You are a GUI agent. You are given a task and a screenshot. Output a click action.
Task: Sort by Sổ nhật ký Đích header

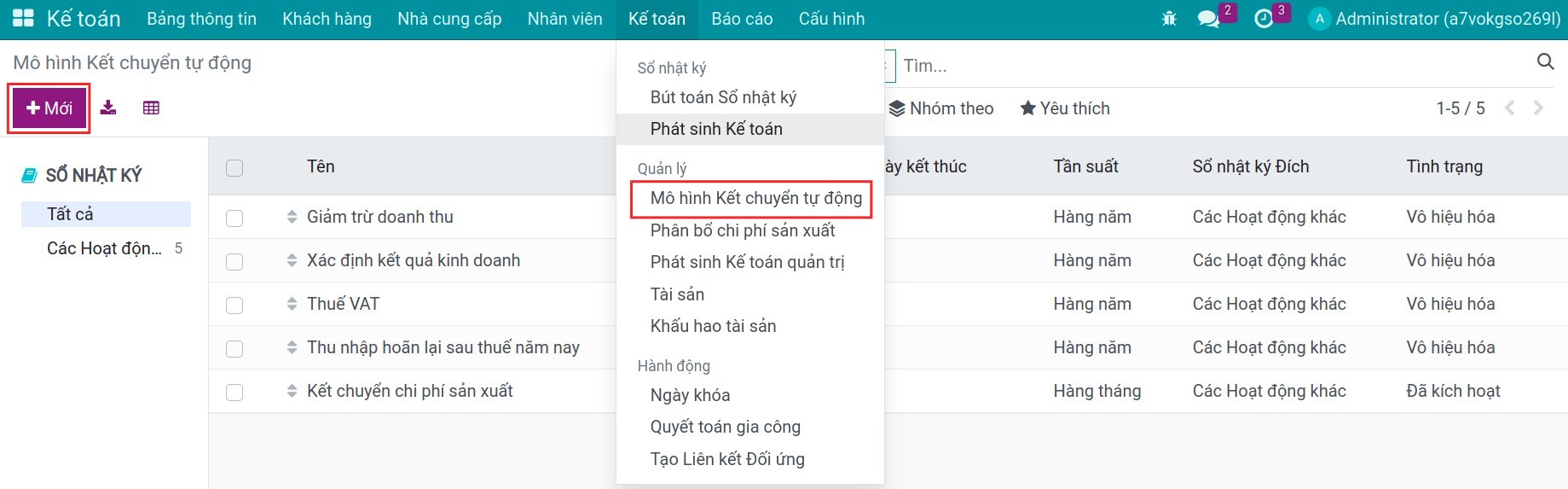1250,166
